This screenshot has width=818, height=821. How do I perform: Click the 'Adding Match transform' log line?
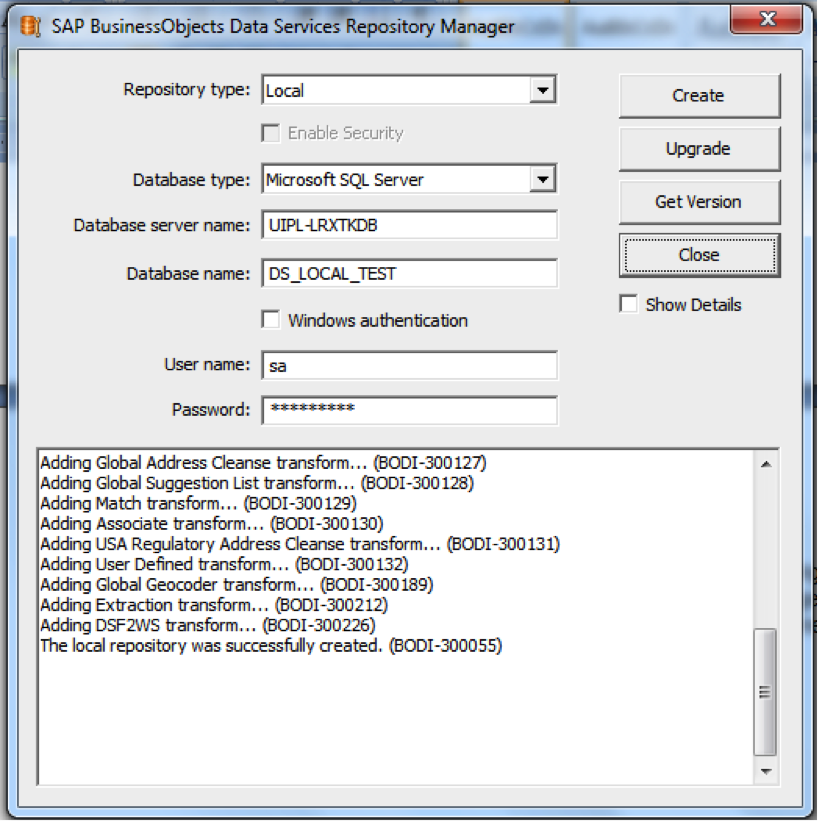tap(198, 503)
